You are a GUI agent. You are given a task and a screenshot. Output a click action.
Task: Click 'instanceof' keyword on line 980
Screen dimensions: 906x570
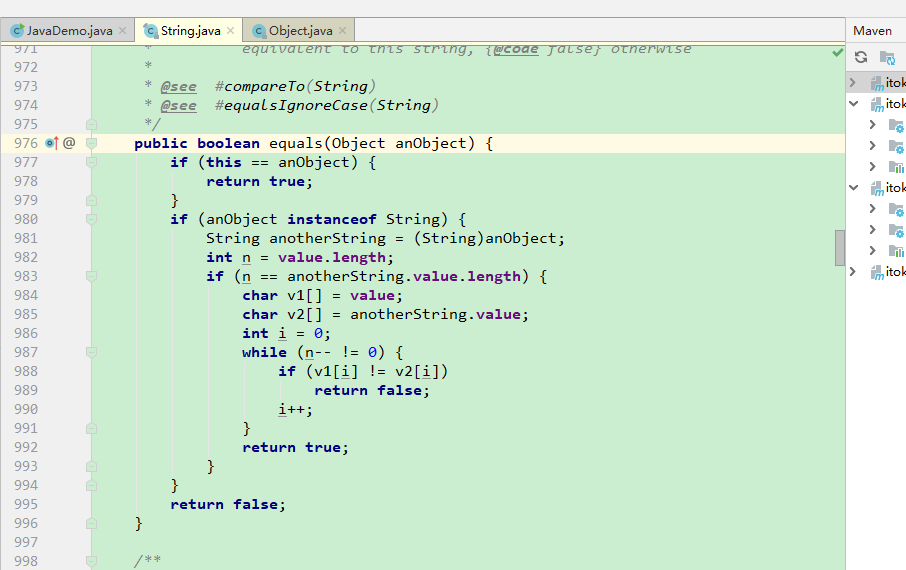pos(332,220)
